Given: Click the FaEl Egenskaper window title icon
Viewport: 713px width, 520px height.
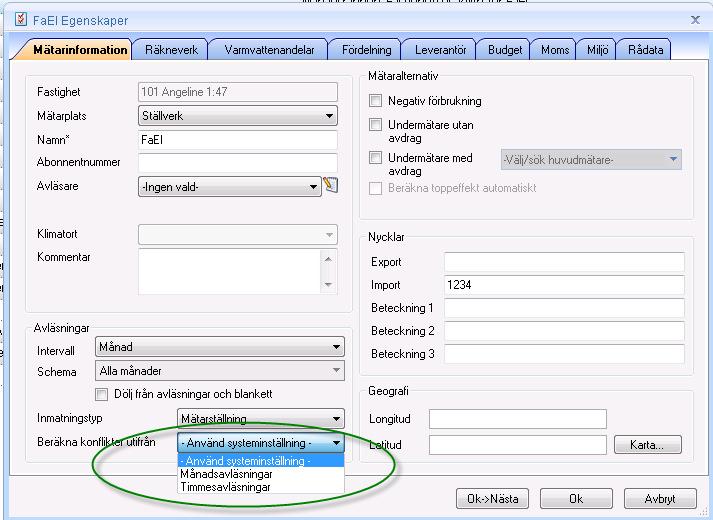Looking at the screenshot, I should coord(20,20).
